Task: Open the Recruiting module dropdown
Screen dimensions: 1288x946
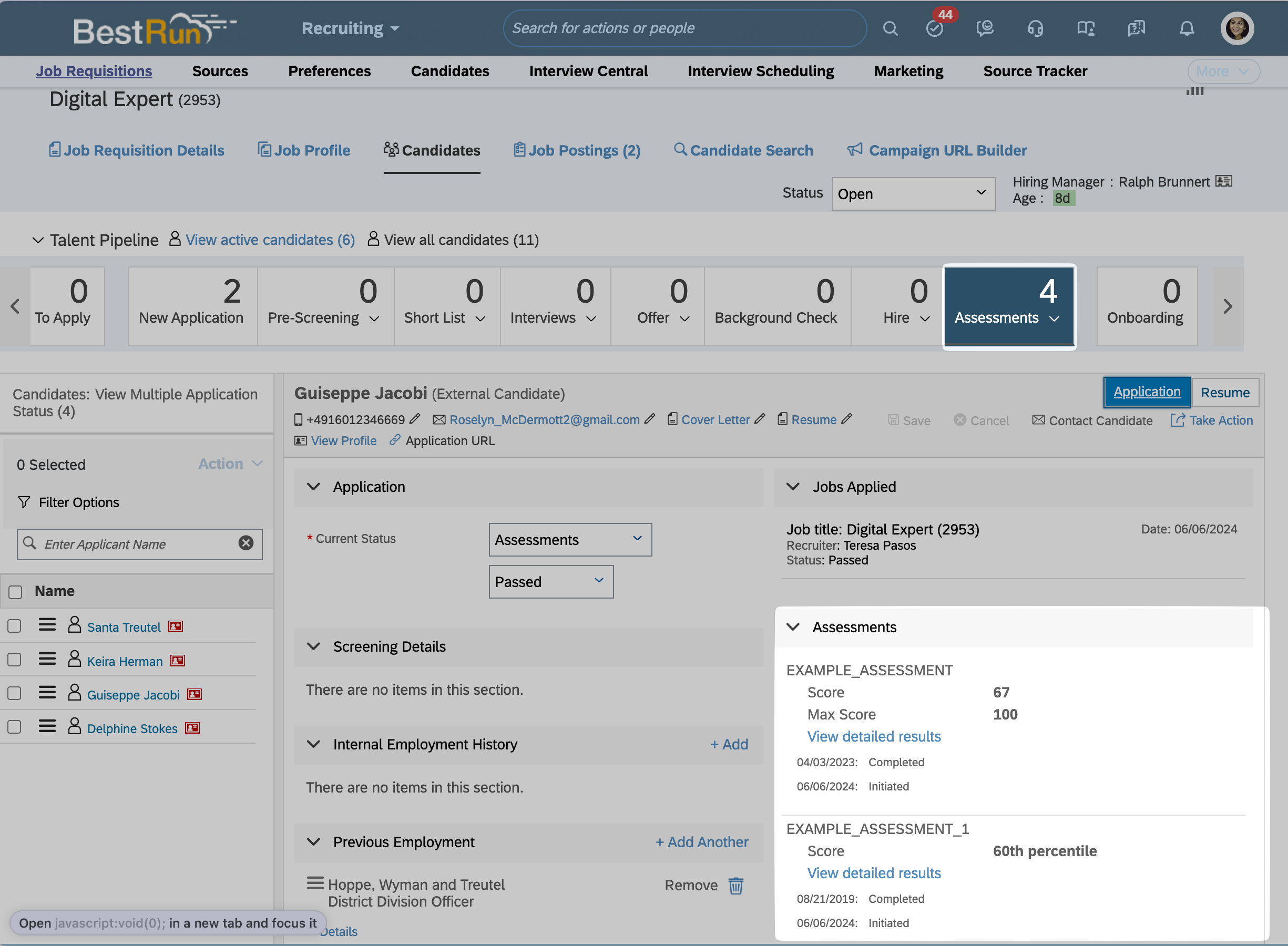Action: (351, 28)
